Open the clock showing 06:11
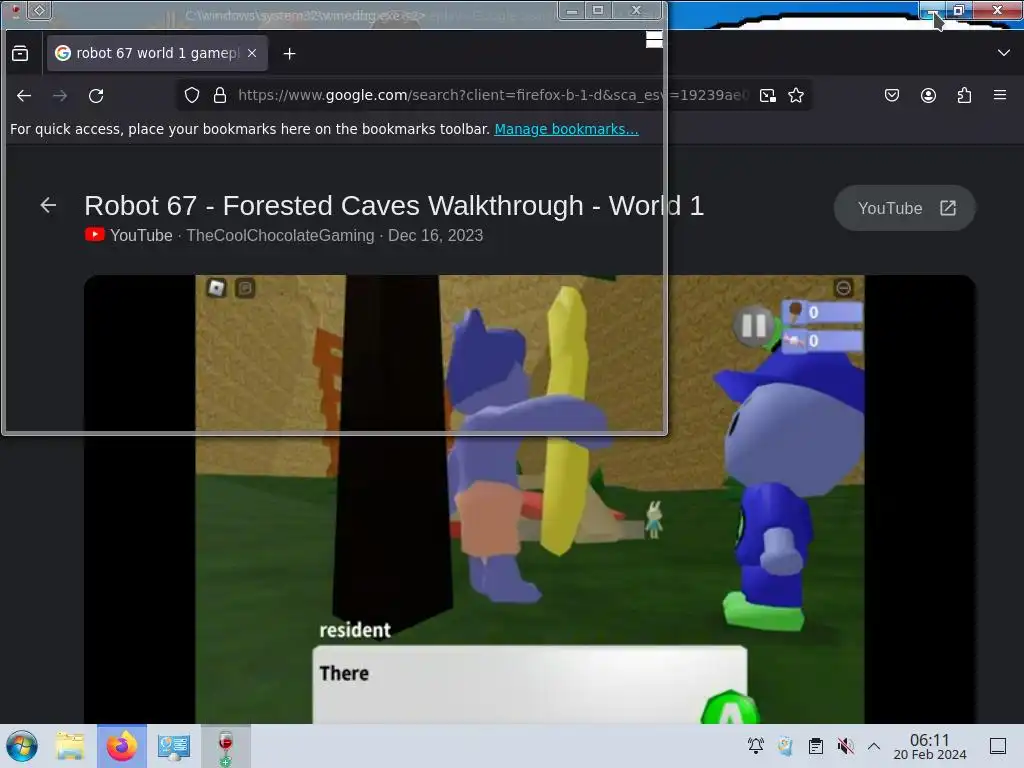The height and width of the screenshot is (768, 1024). (x=929, y=746)
